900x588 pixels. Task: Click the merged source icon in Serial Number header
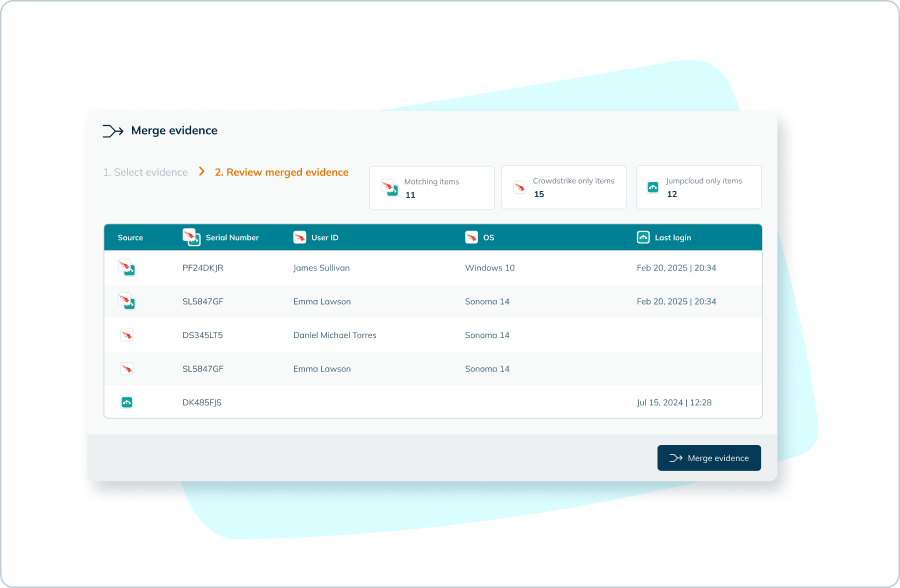(x=191, y=237)
